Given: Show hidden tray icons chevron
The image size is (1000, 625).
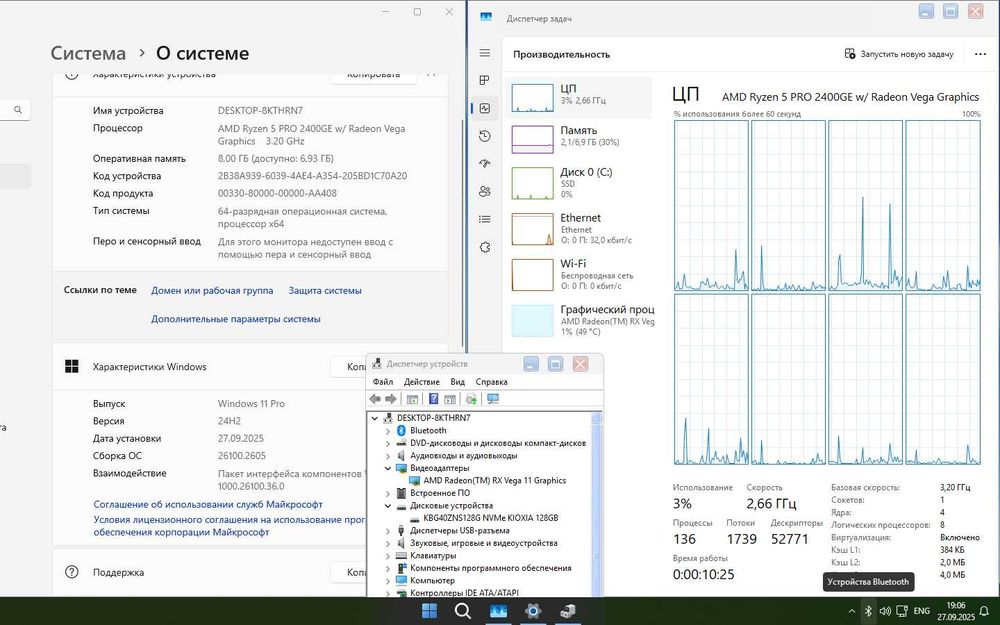Looking at the screenshot, I should 851,611.
